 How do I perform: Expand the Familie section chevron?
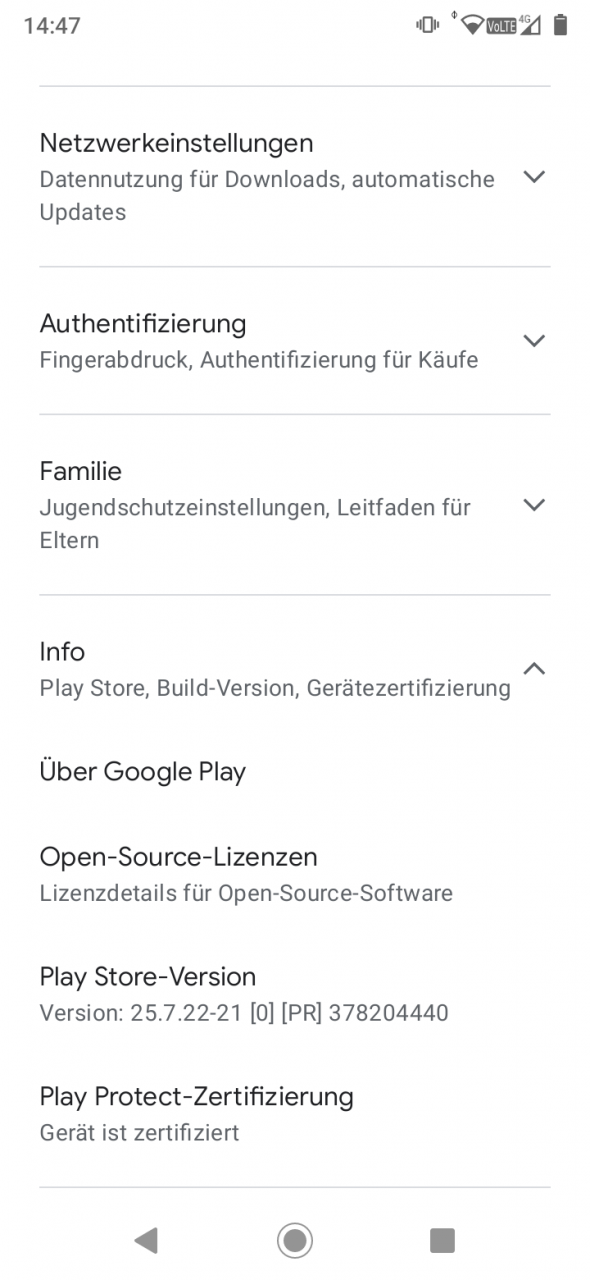(x=535, y=505)
